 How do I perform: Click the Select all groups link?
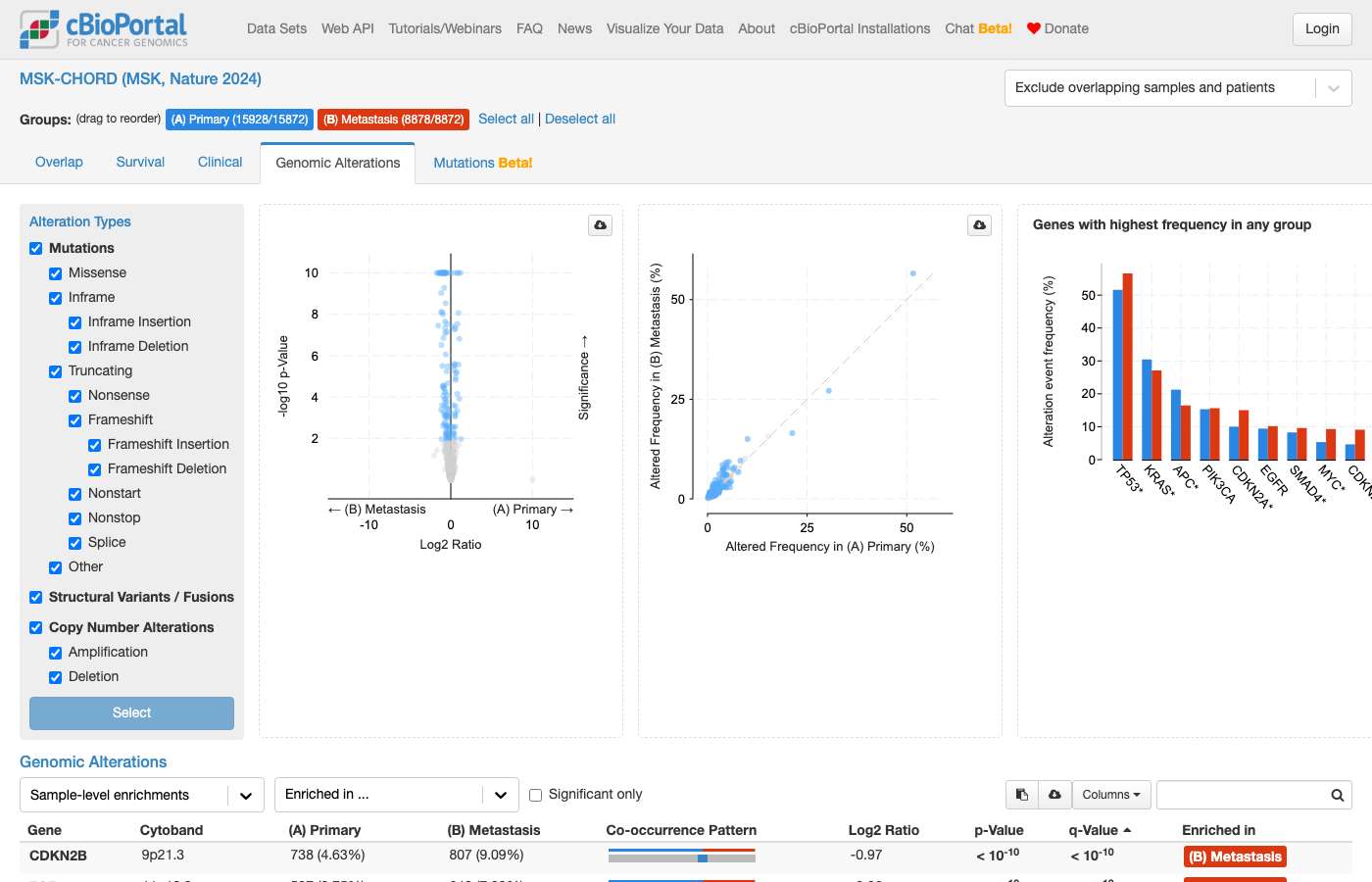[x=506, y=120]
